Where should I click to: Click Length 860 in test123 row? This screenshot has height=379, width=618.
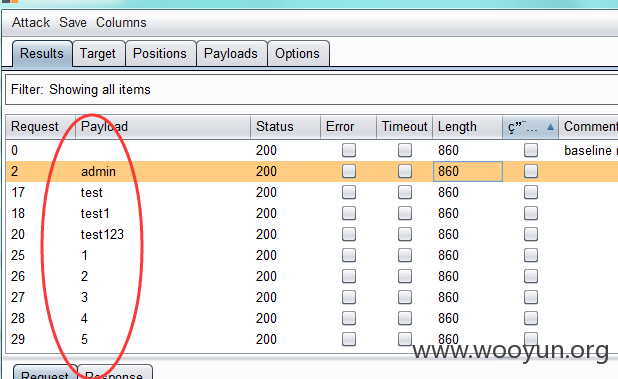click(x=467, y=234)
